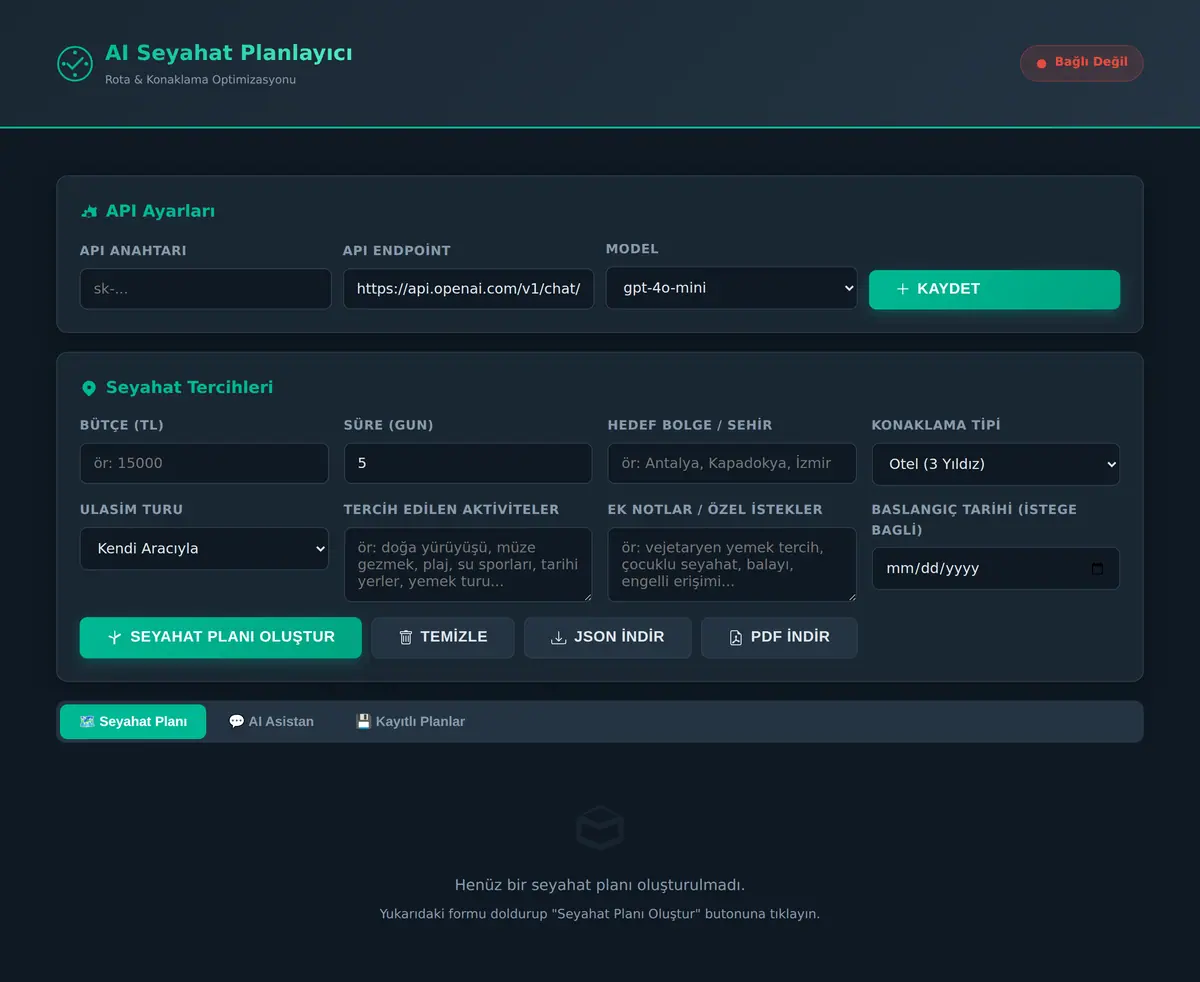
Task: Click the Rota & Konaklama Optimizasyonu subtitle
Action: tap(200, 80)
